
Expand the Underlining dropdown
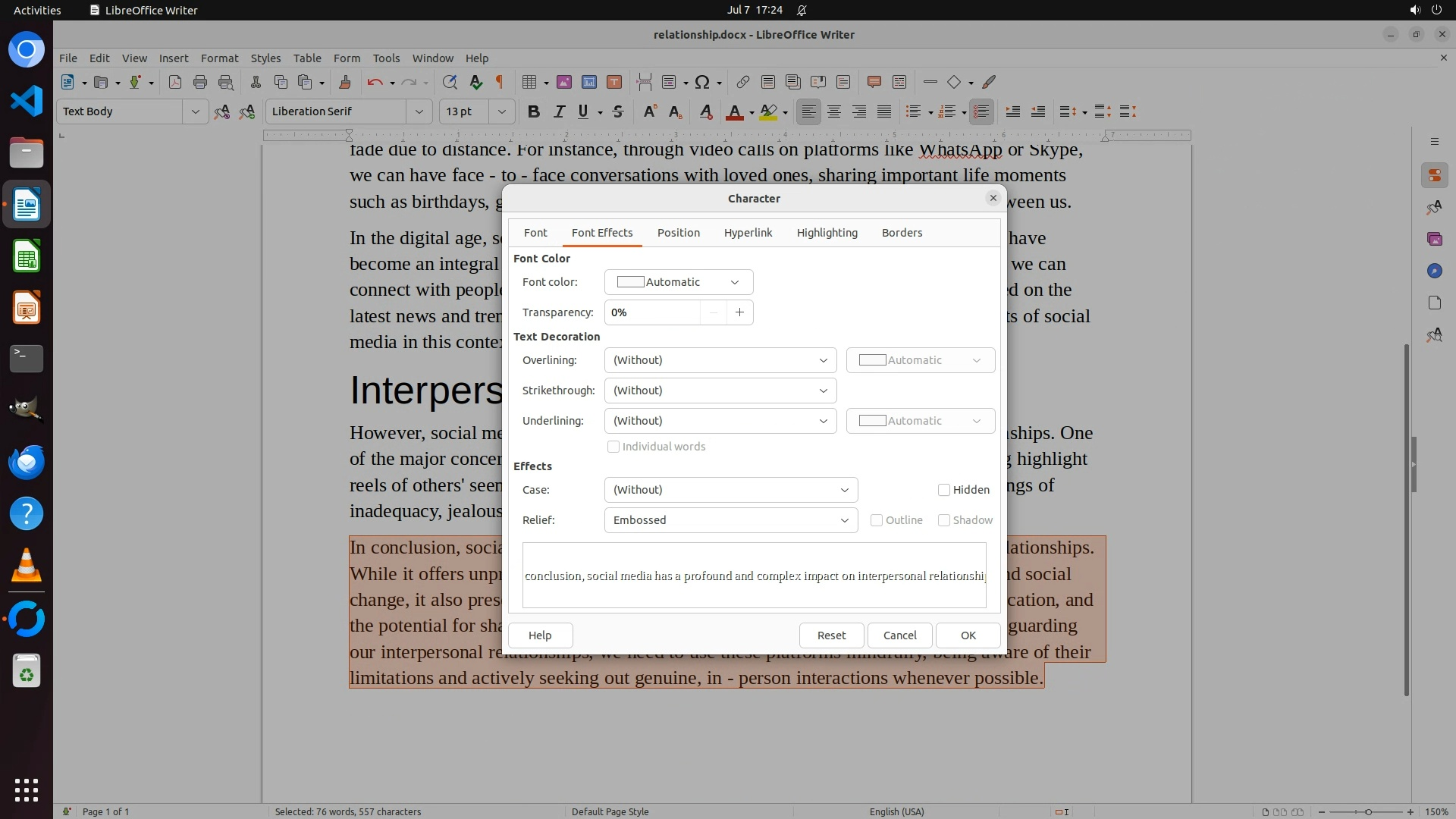click(x=720, y=421)
